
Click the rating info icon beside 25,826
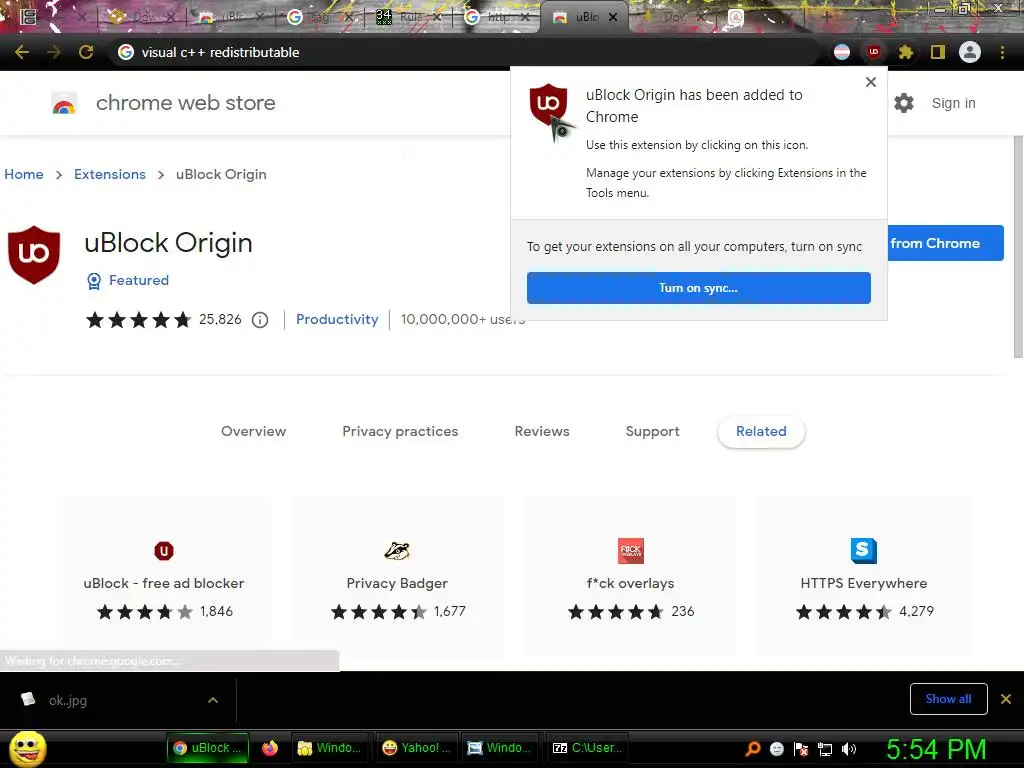260,320
